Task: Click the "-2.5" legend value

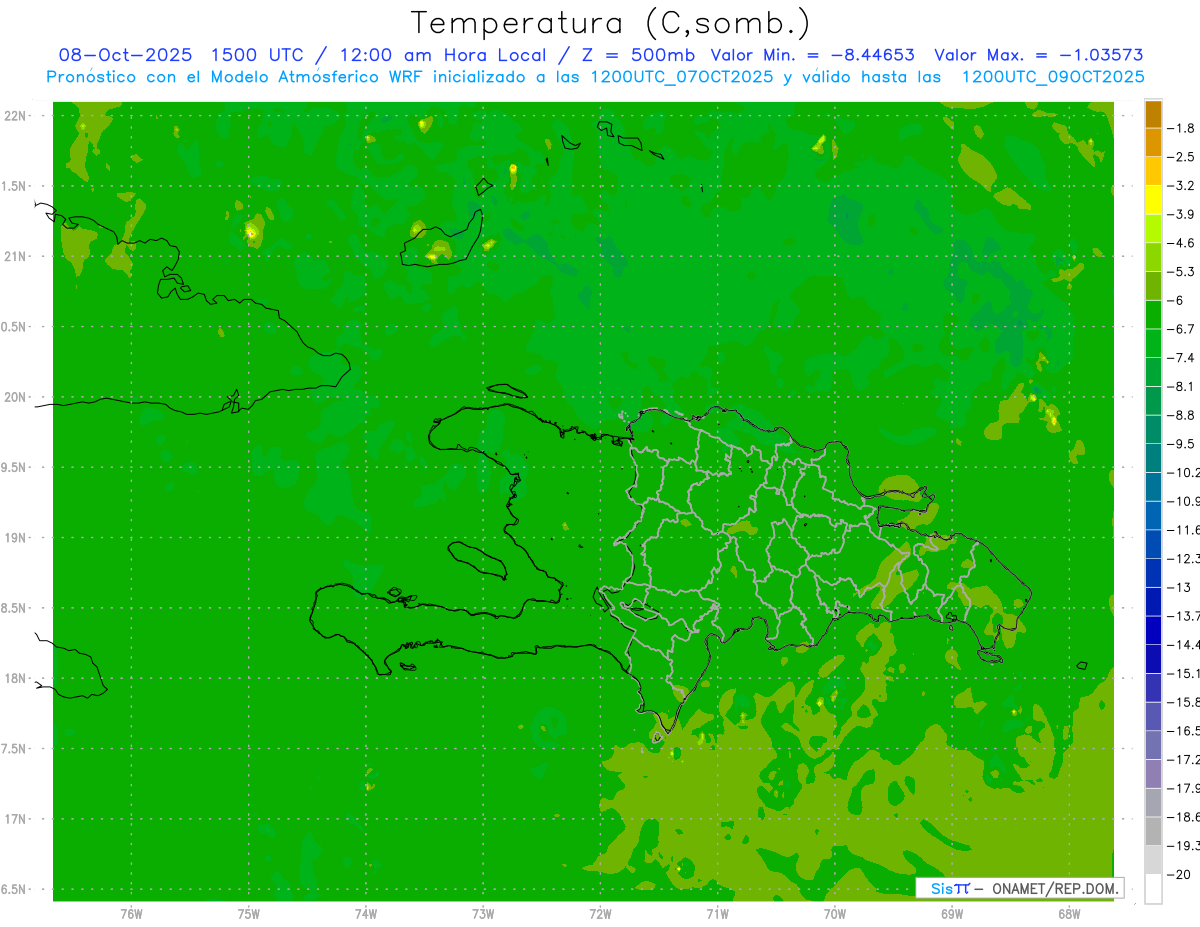Action: tap(1181, 157)
